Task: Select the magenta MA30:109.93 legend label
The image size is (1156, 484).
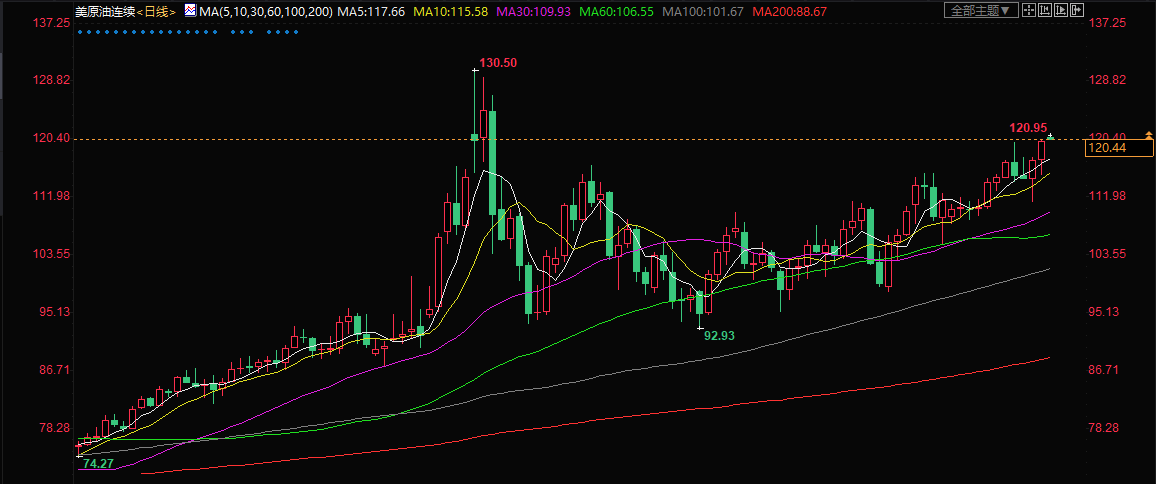Action: [x=538, y=11]
